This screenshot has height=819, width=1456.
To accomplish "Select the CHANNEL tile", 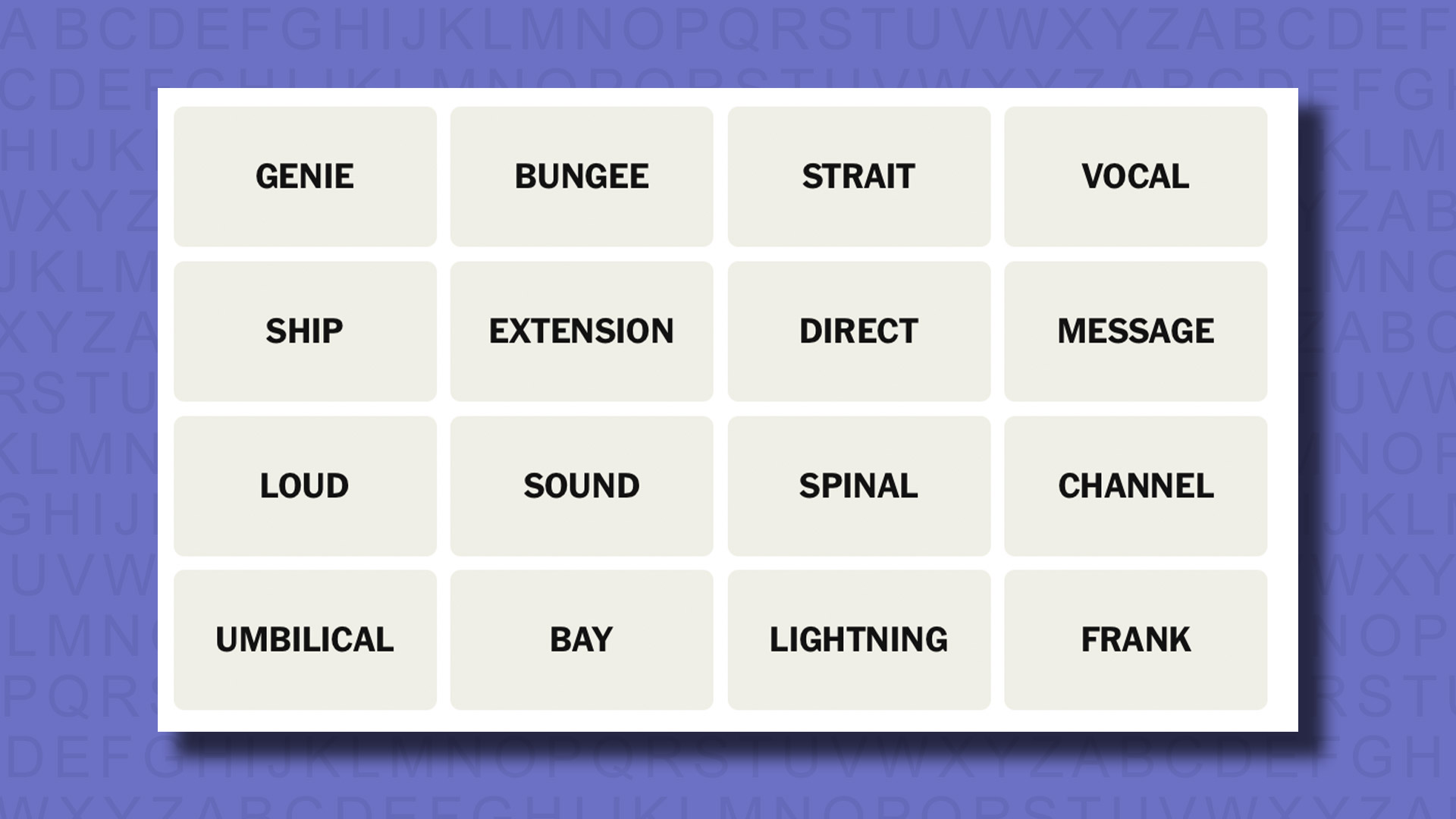I will pyautogui.click(x=1136, y=485).
